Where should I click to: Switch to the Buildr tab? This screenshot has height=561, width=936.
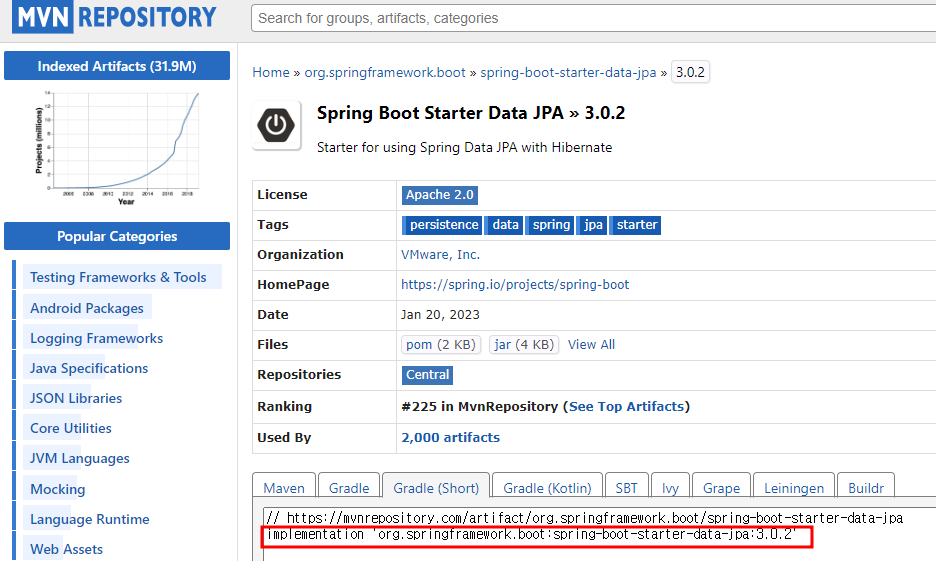click(866, 488)
